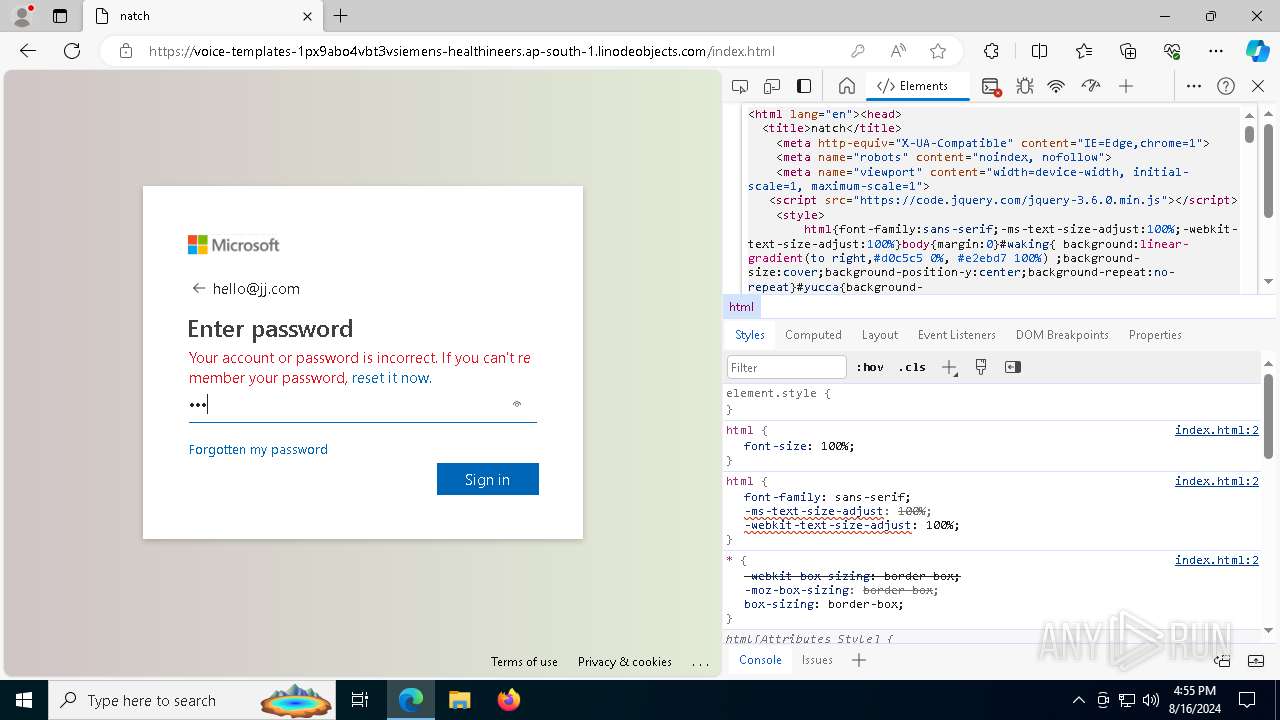Viewport: 1280px width, 720px height.
Task: Open the Privacy & cookies link
Action: coord(625,662)
